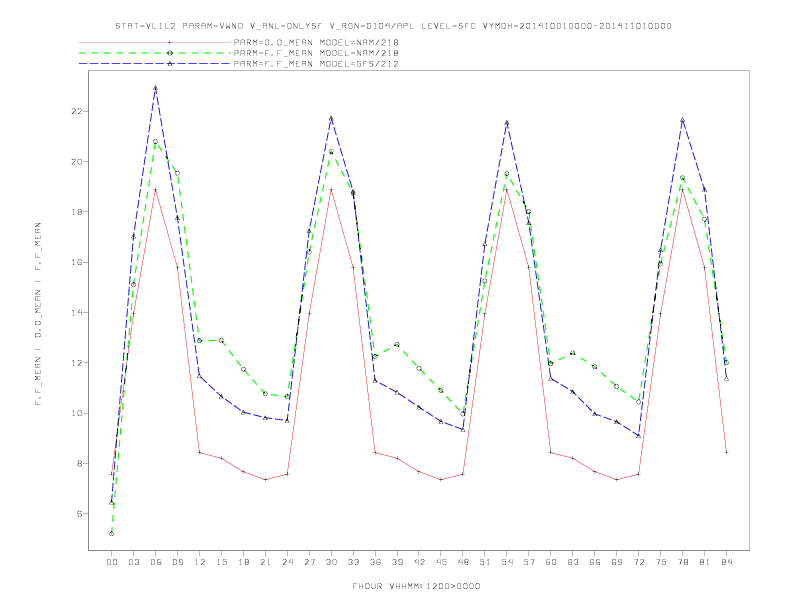This screenshot has width=792, height=612.
Task: Click x-axis tick label 21
Action: point(265,562)
